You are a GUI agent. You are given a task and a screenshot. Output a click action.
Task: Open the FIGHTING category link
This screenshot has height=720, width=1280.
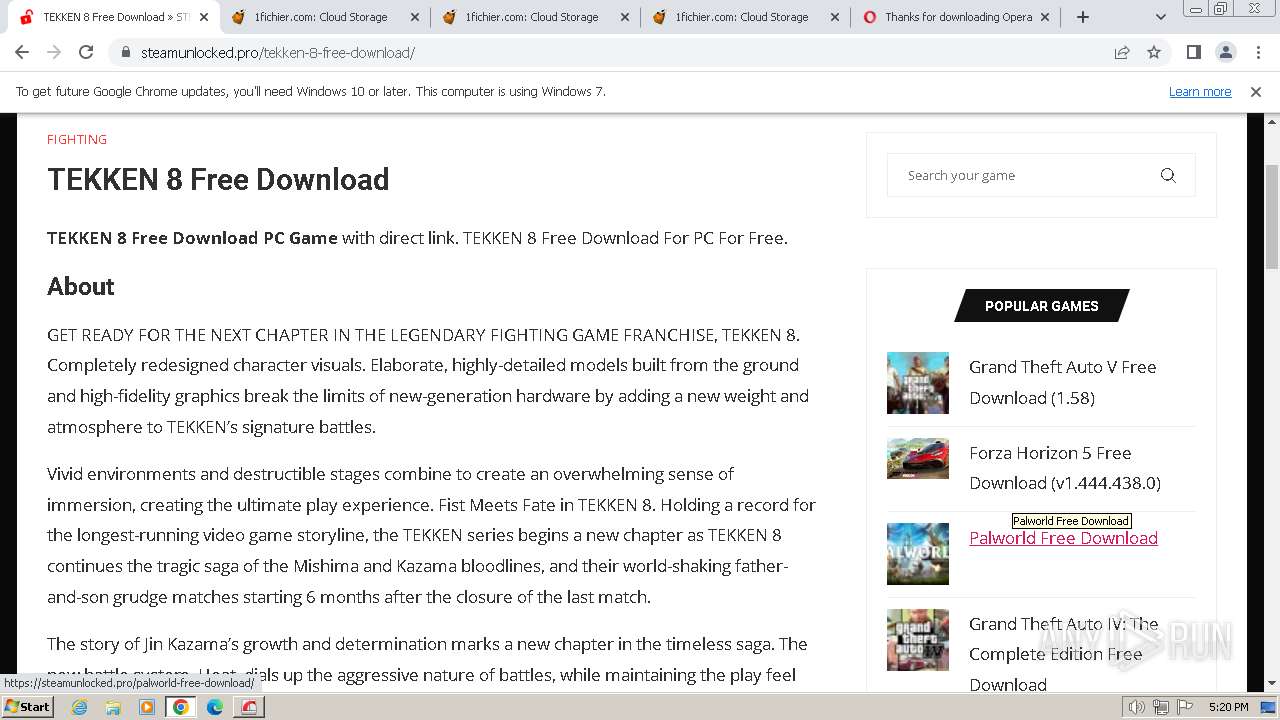tap(77, 139)
